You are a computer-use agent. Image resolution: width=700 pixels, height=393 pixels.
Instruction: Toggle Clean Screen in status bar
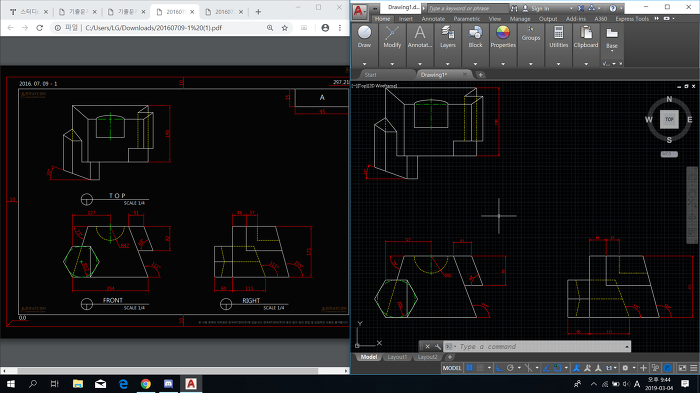(682, 368)
